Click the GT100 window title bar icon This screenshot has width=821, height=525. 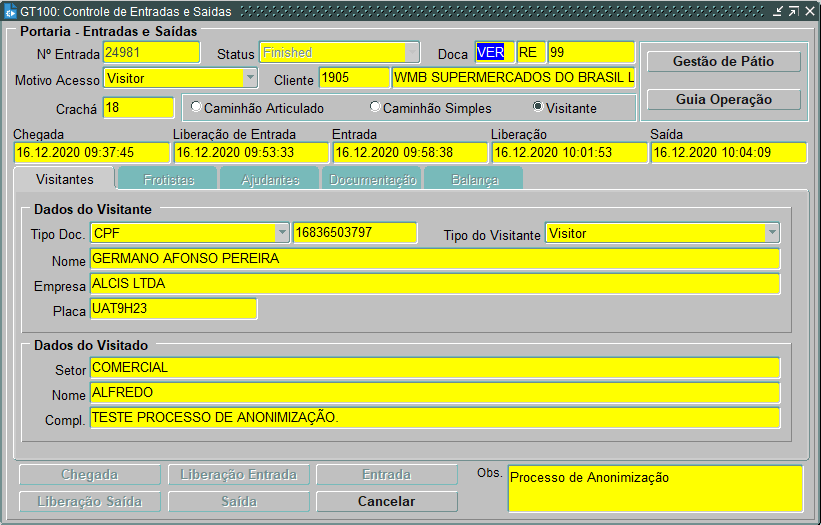point(10,11)
